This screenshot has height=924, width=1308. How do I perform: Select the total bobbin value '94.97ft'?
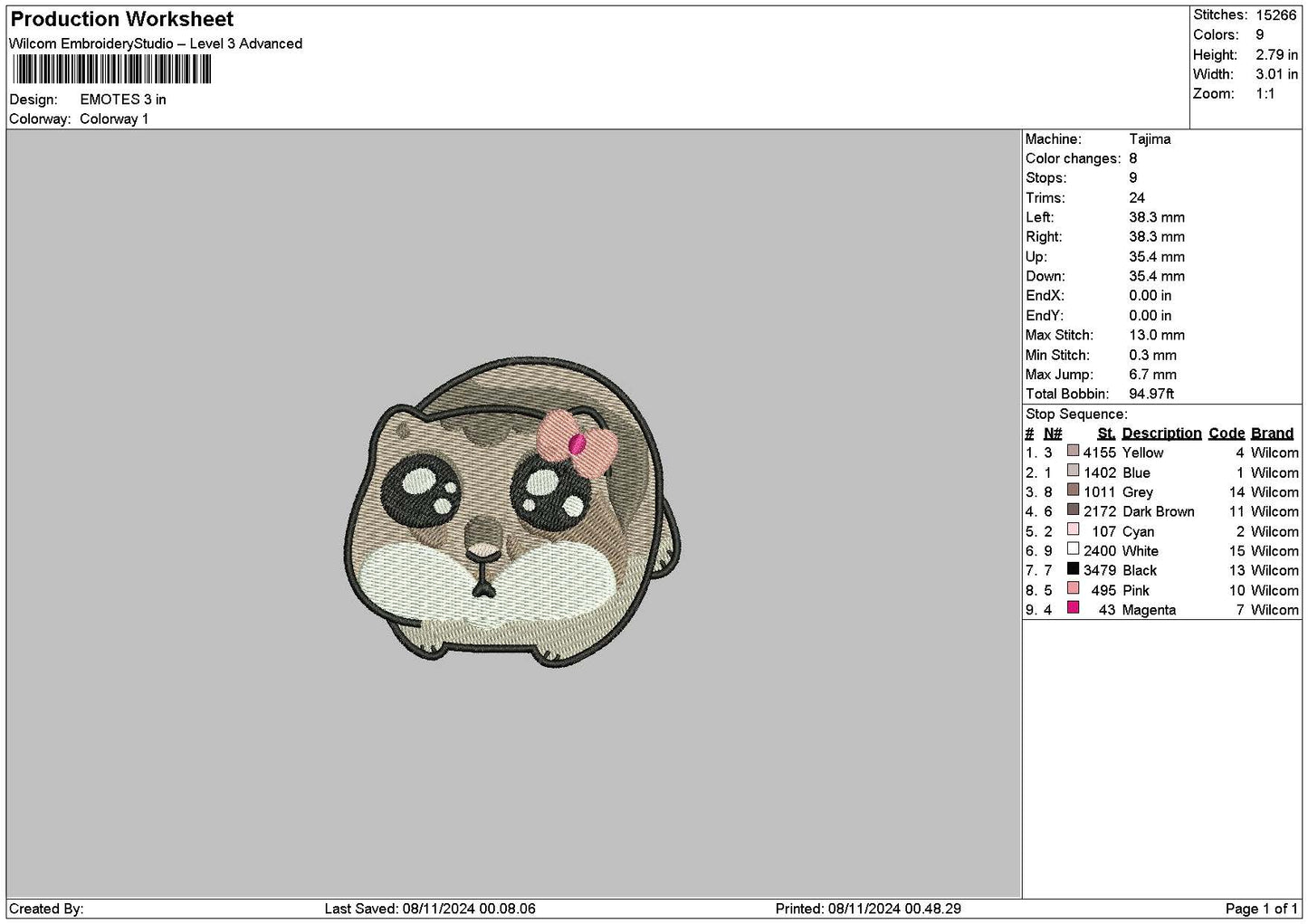[1151, 395]
